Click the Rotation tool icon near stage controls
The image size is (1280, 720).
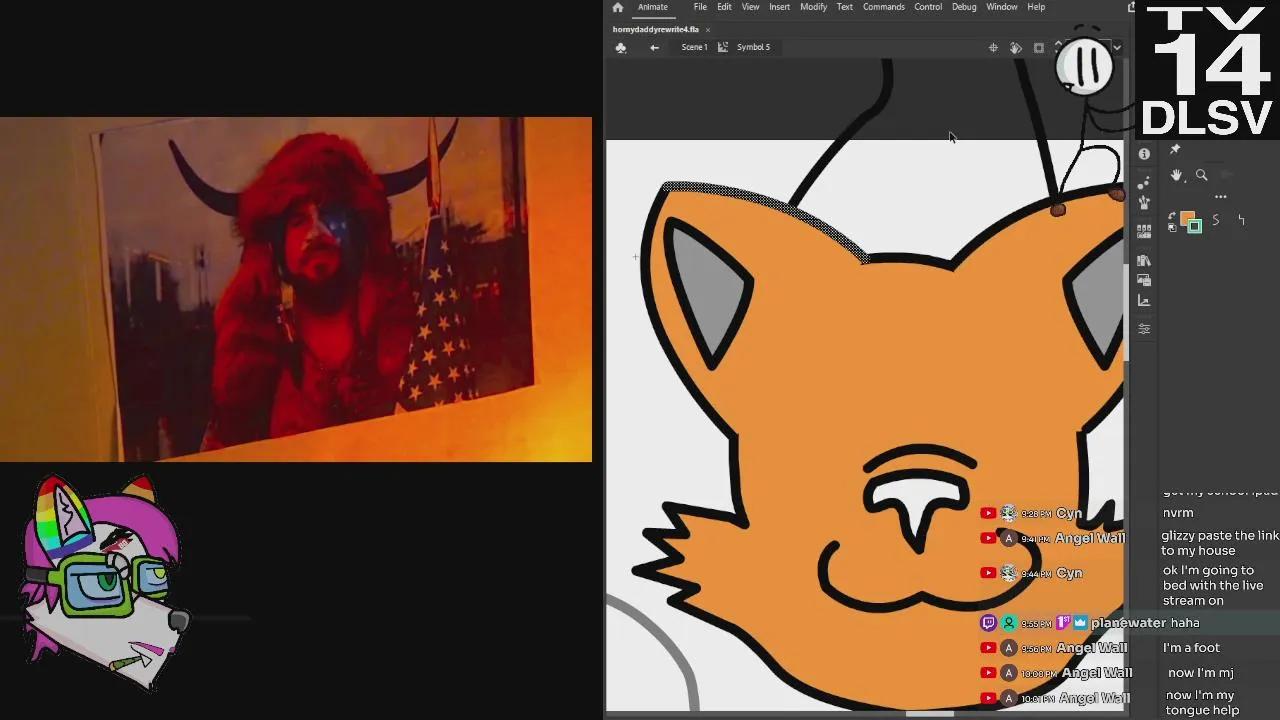(1016, 47)
